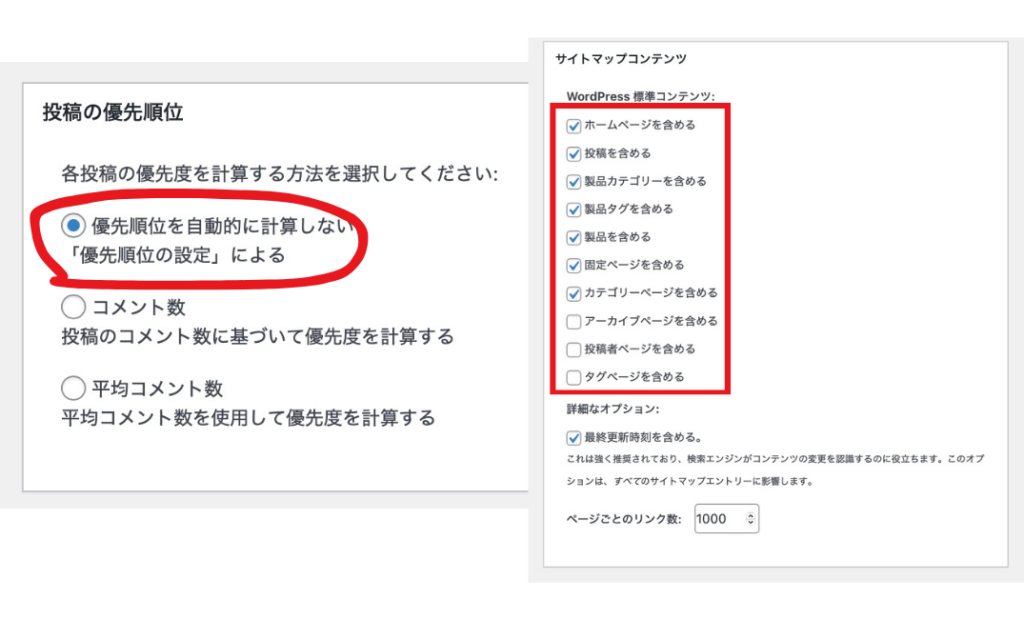The height and width of the screenshot is (619, 1024).
Task: Toggle the '投稿を含める' checkbox
Action: [574, 154]
